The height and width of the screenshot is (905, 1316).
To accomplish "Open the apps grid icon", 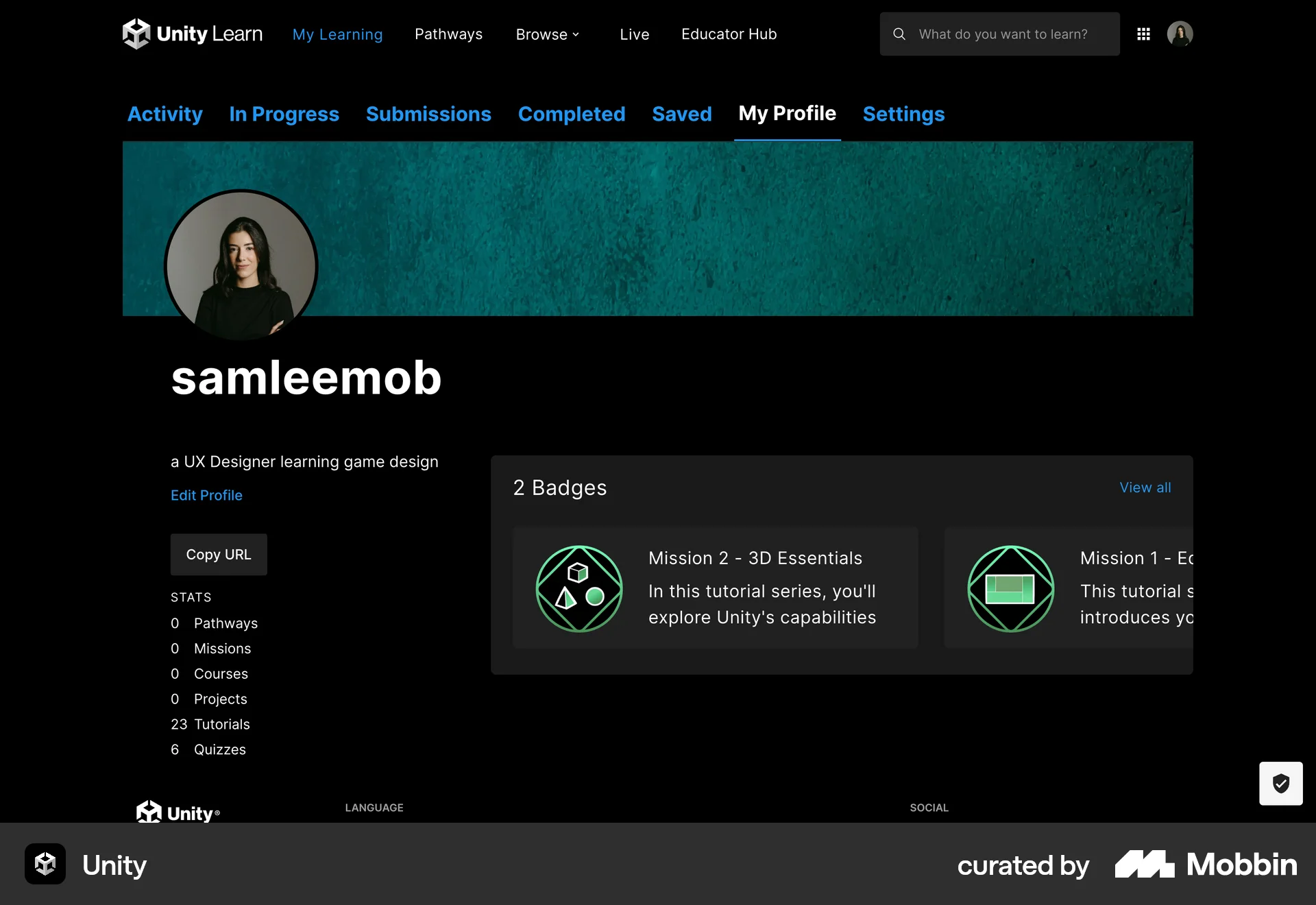I will click(1143, 34).
